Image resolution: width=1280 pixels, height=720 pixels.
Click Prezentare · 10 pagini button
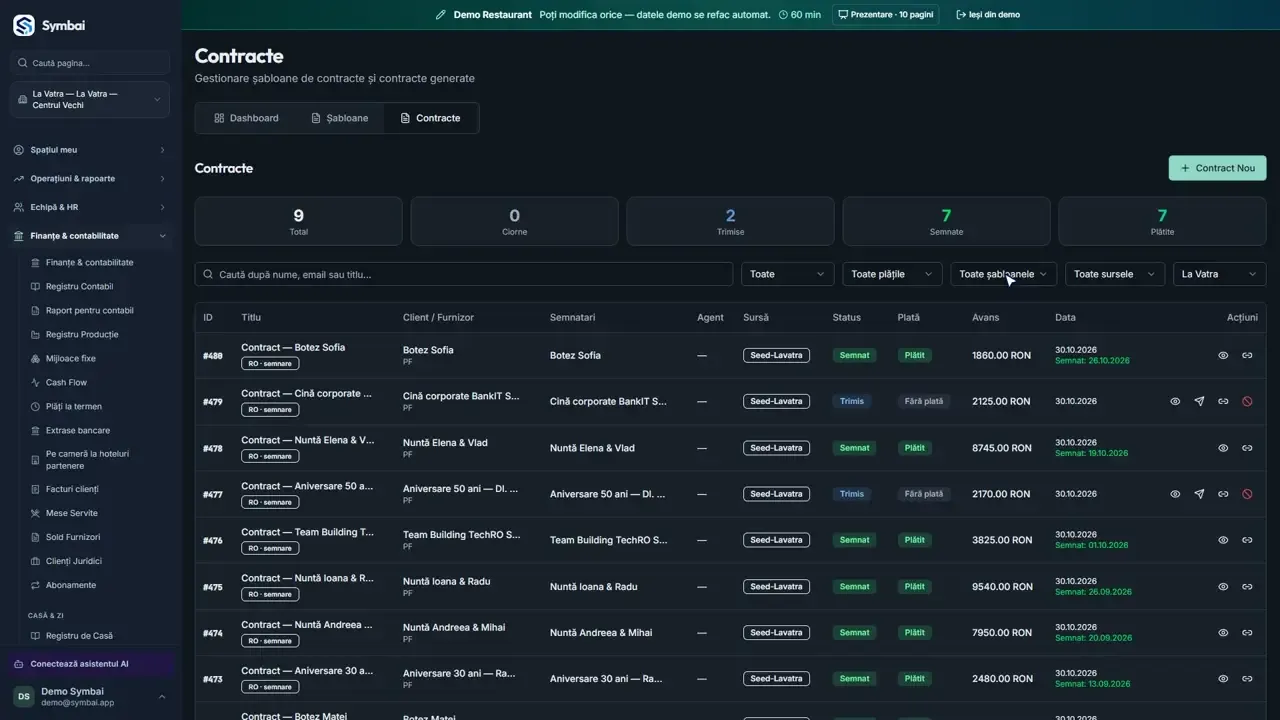point(885,15)
